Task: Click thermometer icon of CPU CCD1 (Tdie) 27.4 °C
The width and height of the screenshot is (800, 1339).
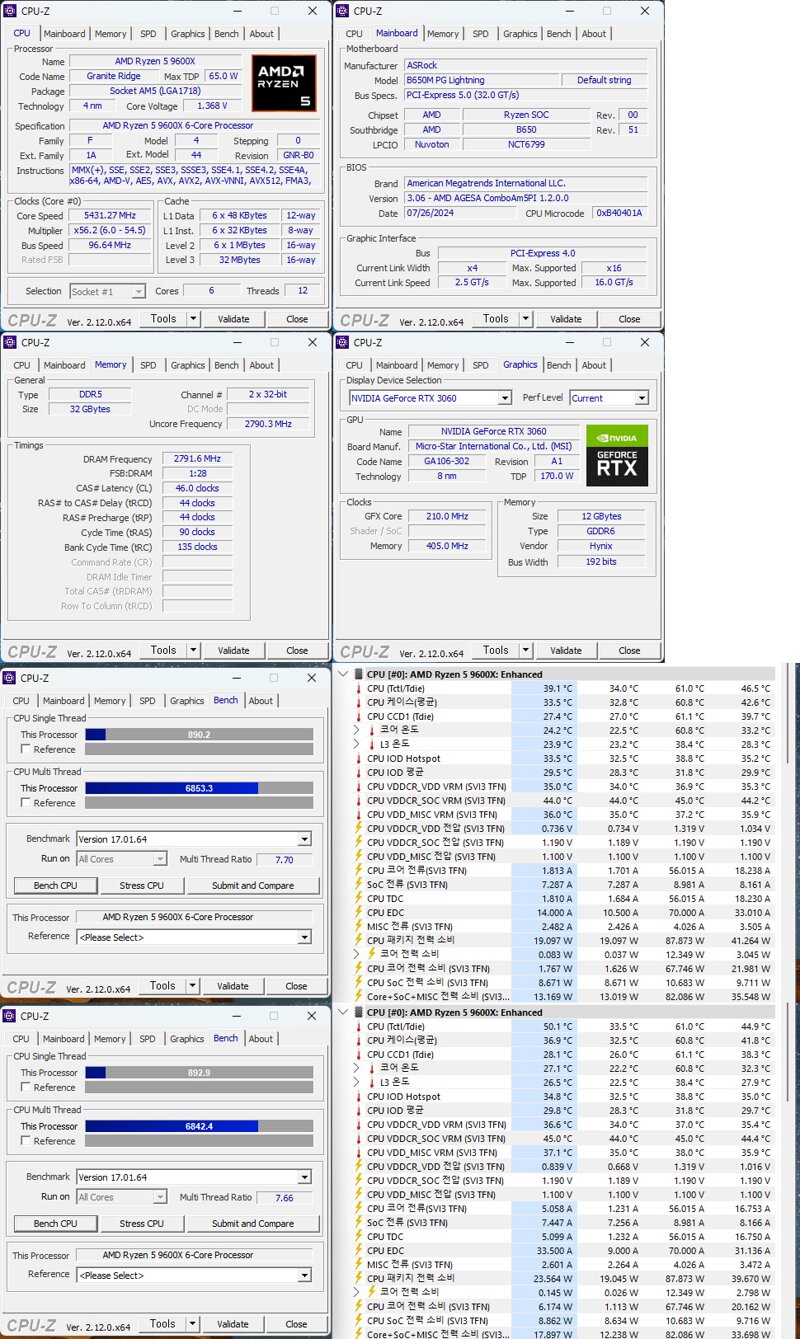Action: (x=359, y=716)
